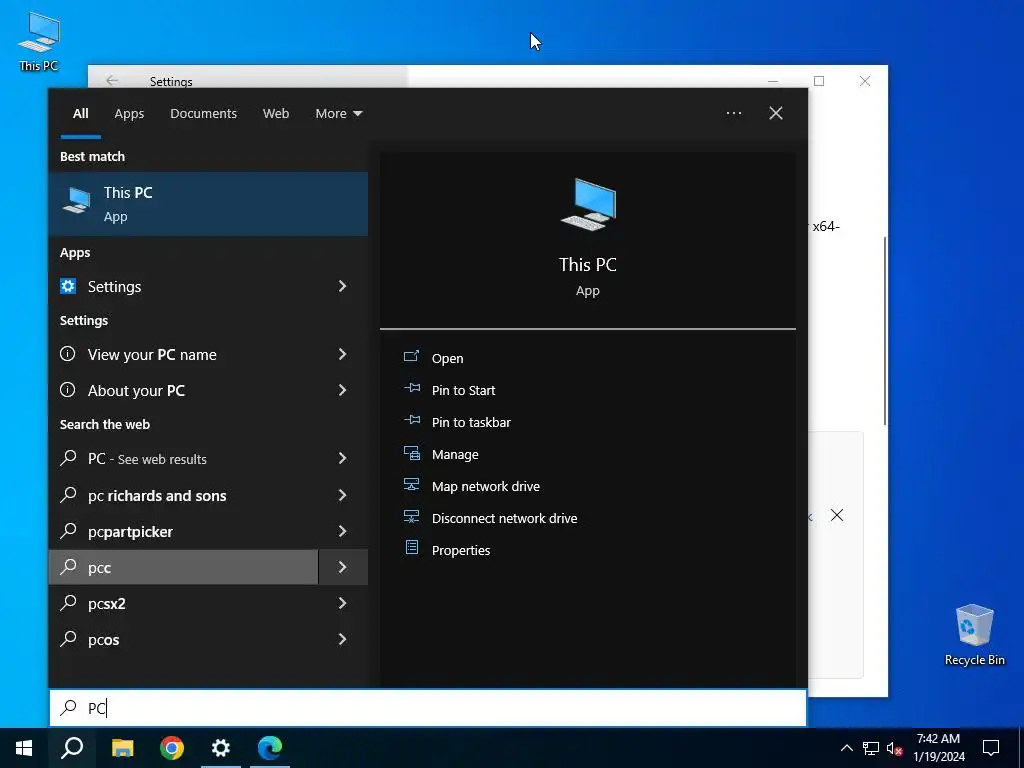Expand the View your PC name arrow
The image size is (1024, 768).
tap(342, 354)
